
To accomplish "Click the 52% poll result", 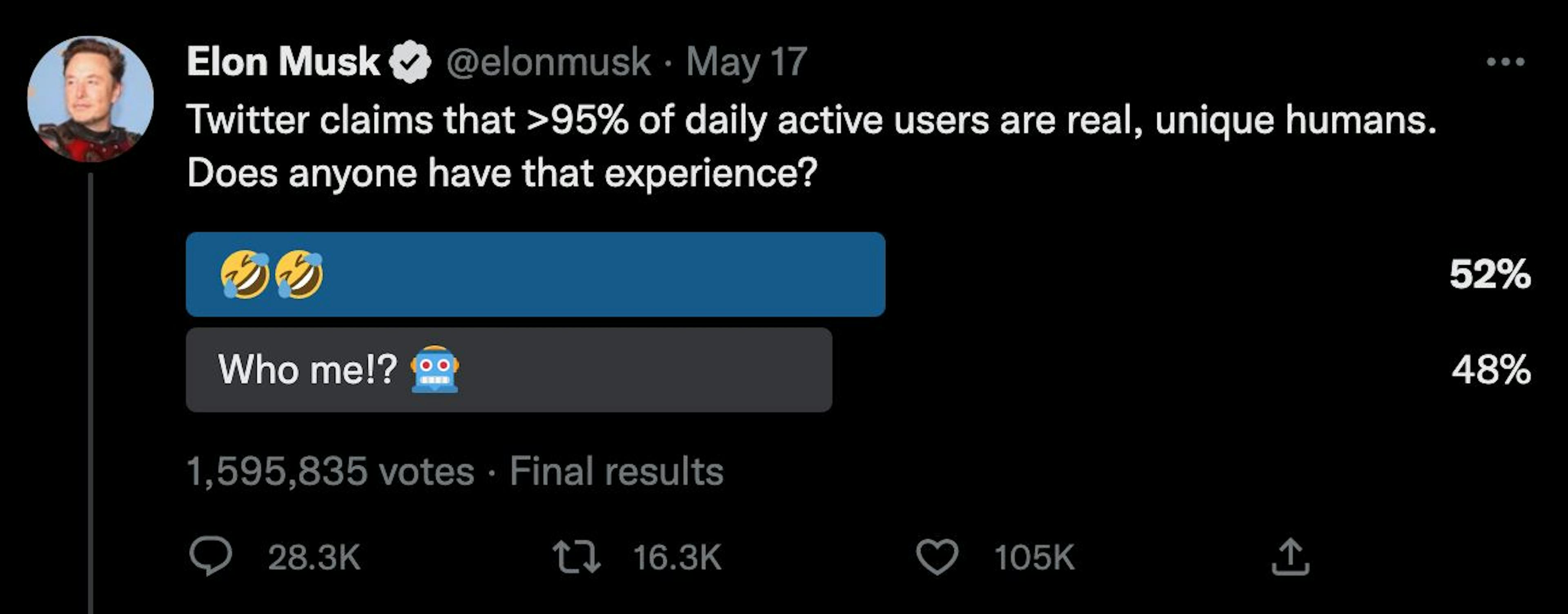I will pos(1490,275).
